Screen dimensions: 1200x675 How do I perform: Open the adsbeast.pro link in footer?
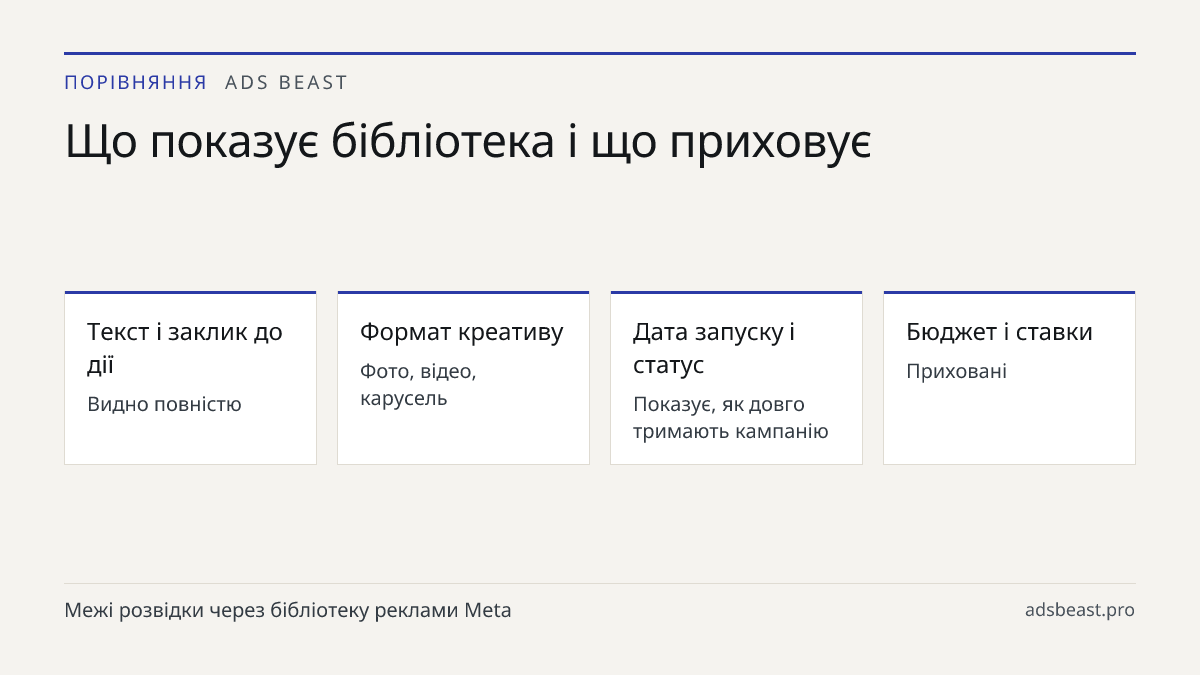[x=1080, y=610]
